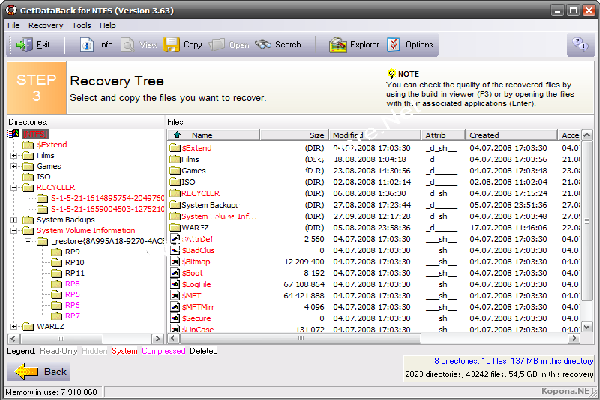Expand the Films folder in the tree
Image resolution: width=600 pixels, height=400 pixels.
(x=14, y=155)
